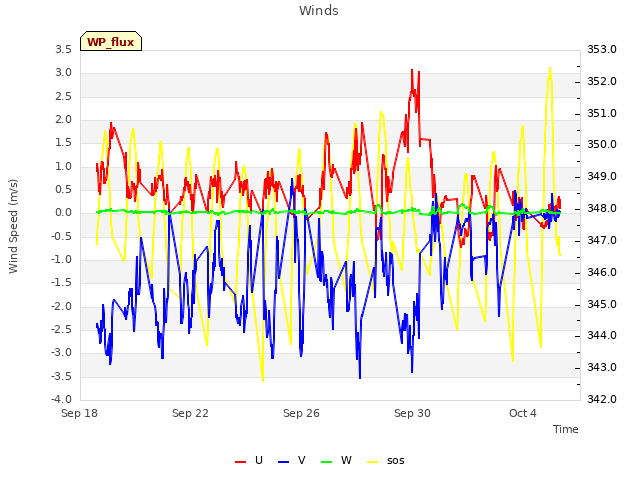Image resolution: width=640 pixels, height=480 pixels.
Task: Click the Sep 18 date tick label
Action: (x=79, y=413)
